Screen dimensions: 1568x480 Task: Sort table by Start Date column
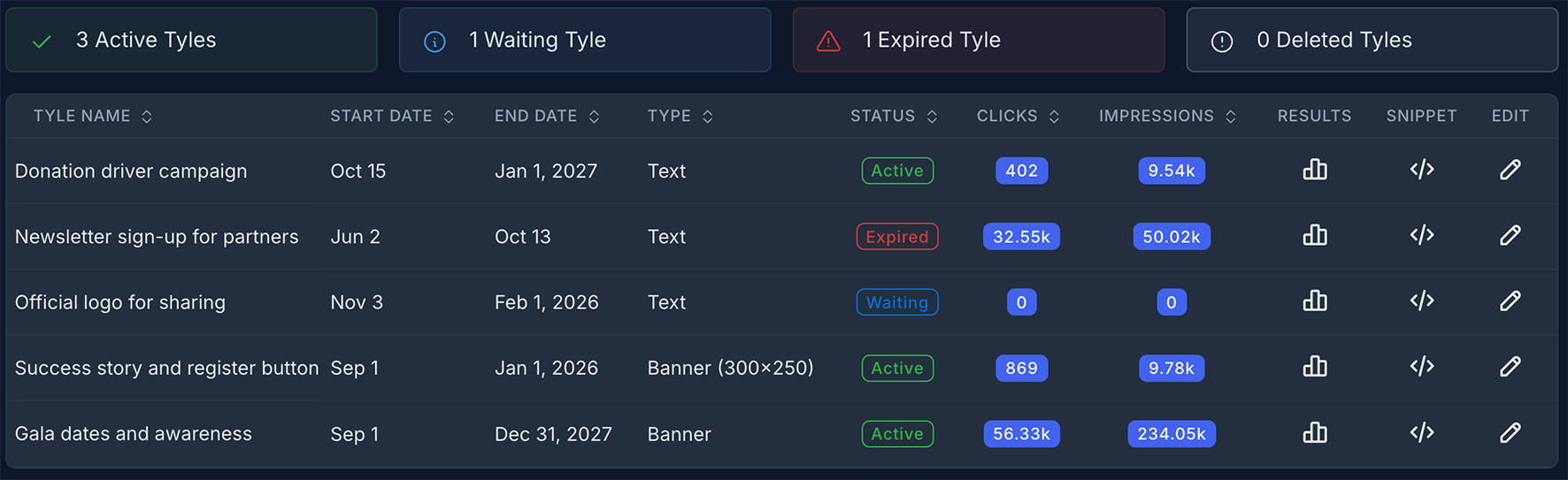pos(449,117)
